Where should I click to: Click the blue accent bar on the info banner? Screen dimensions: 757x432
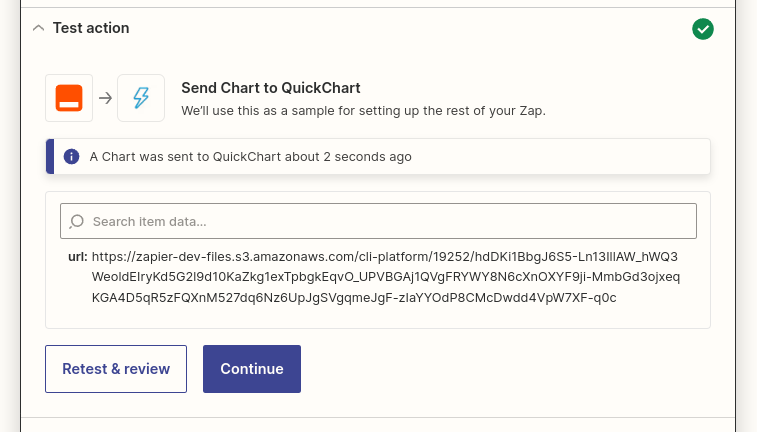[50, 156]
